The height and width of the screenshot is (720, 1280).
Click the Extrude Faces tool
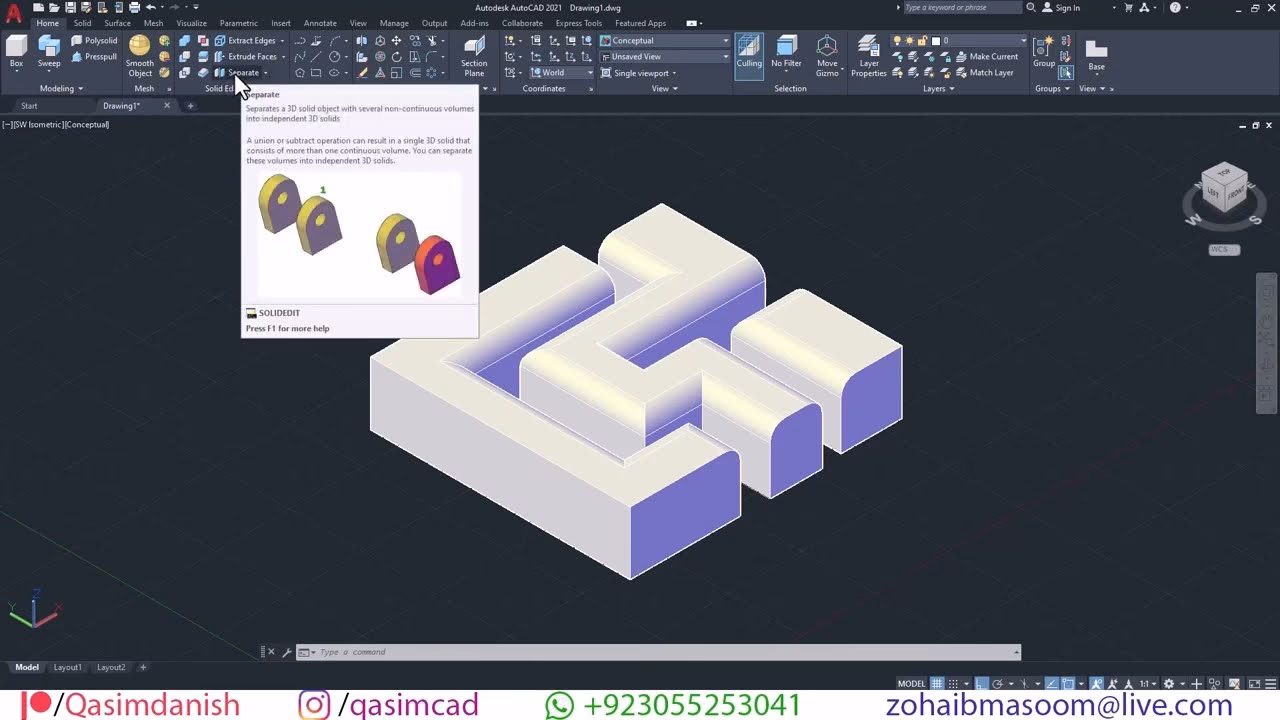click(x=246, y=57)
